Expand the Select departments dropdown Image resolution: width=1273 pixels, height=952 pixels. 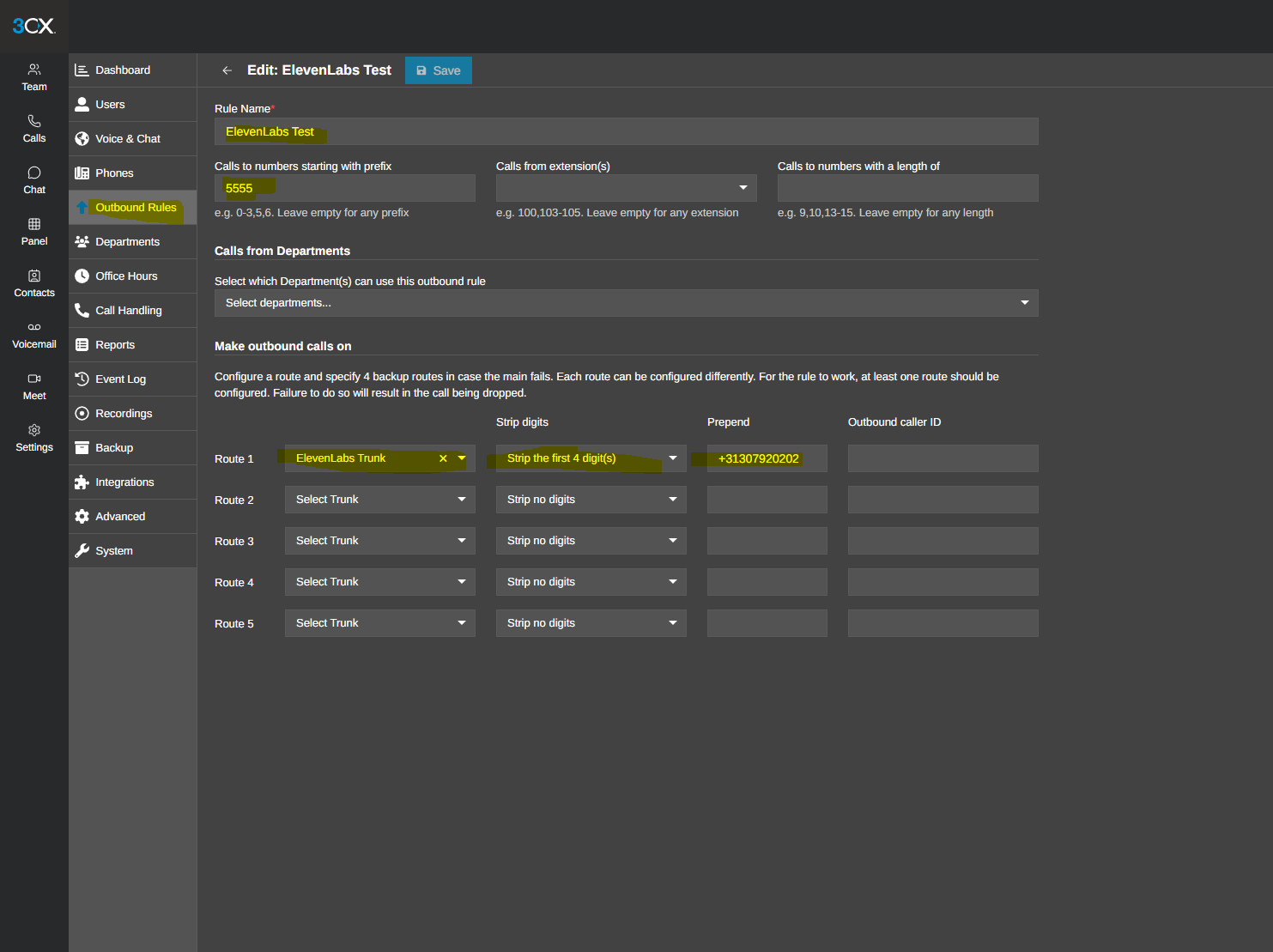pos(627,303)
